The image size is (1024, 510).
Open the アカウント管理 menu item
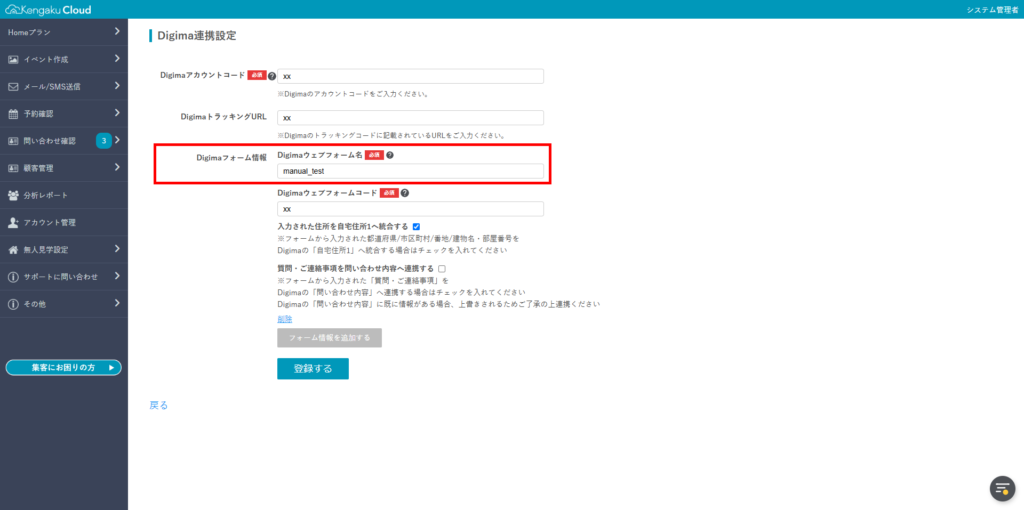point(64,223)
